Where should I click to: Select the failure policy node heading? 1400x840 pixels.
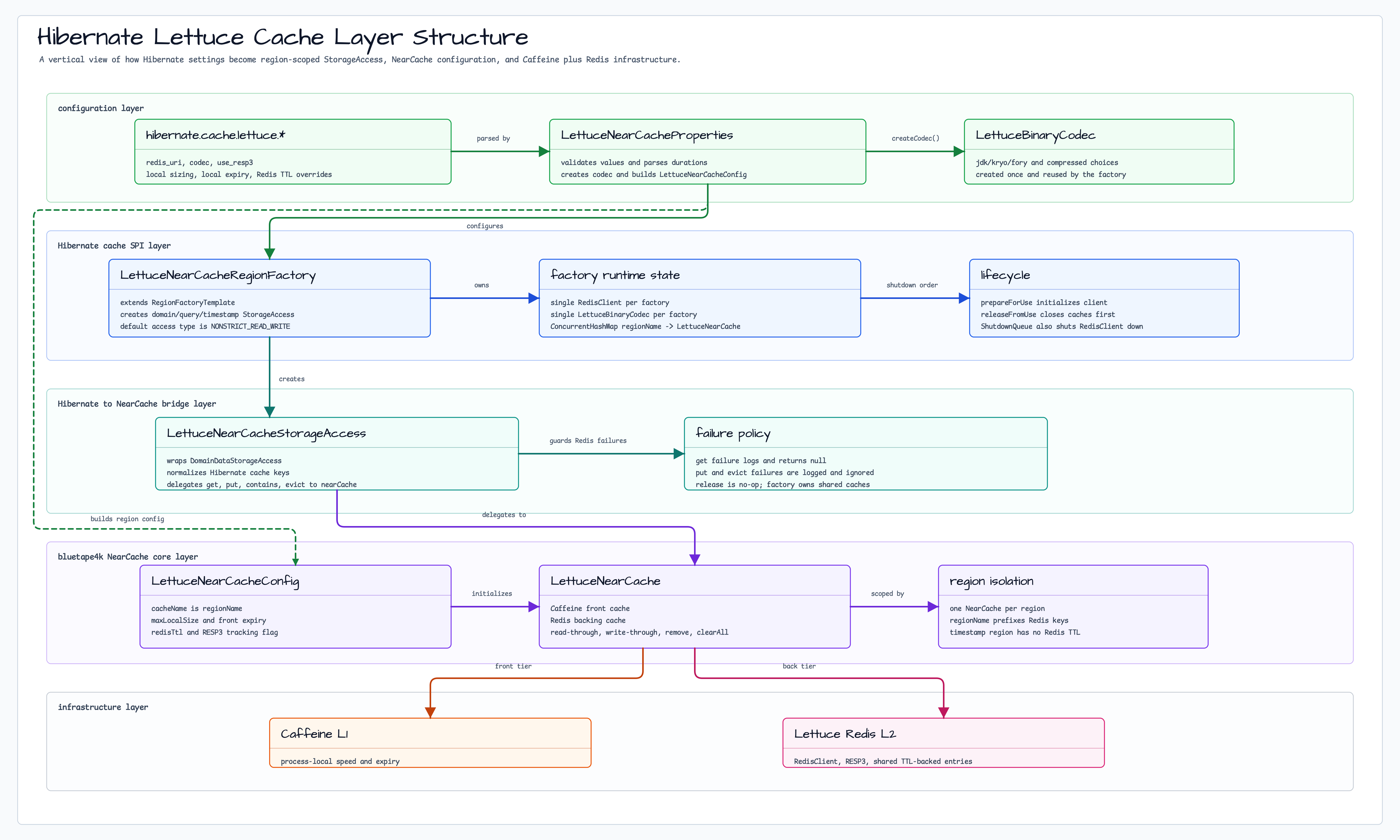click(733, 433)
